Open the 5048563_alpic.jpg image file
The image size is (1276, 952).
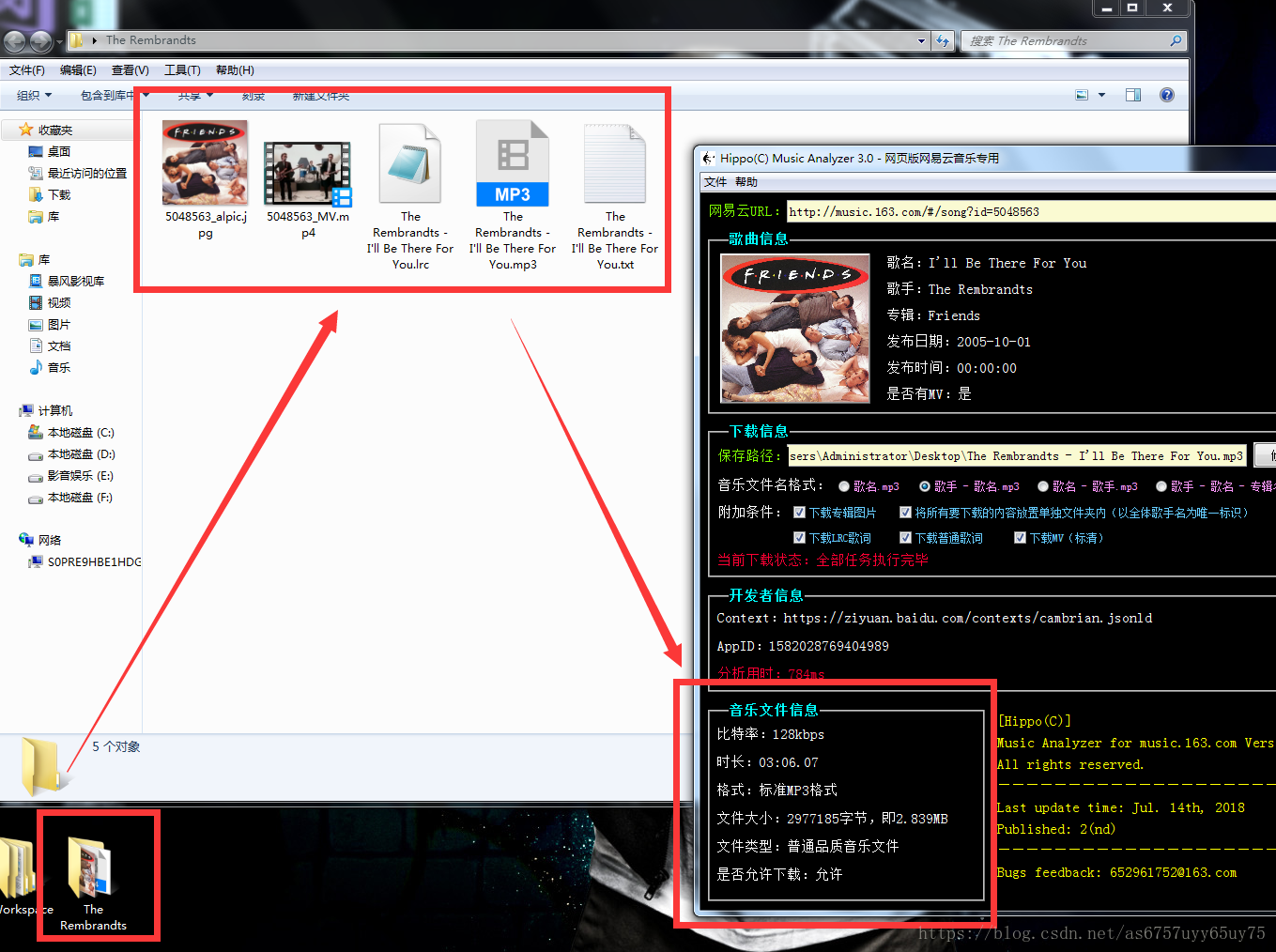(205, 178)
